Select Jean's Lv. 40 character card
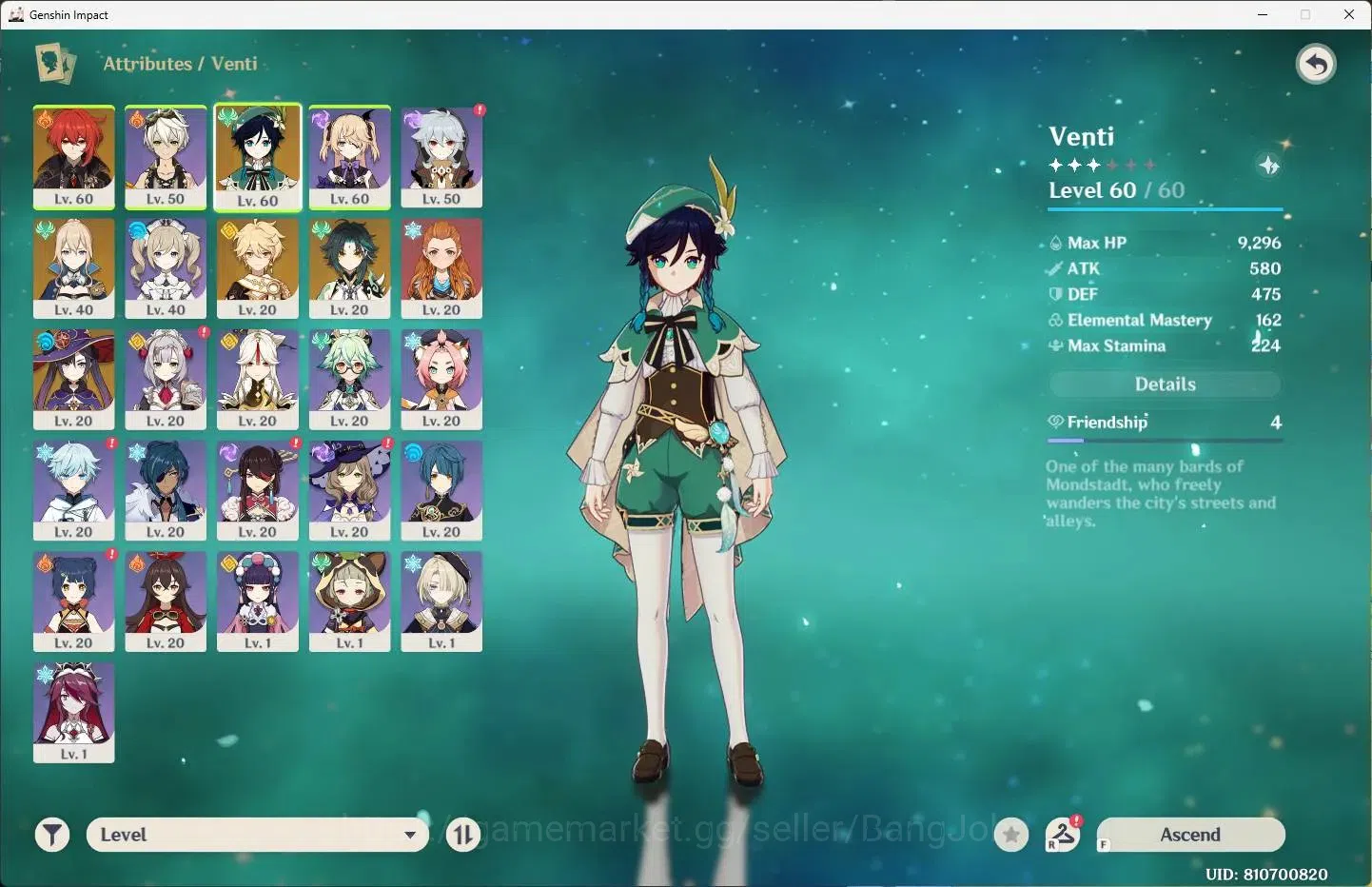Screen dimensions: 1372x887 click(x=74, y=268)
